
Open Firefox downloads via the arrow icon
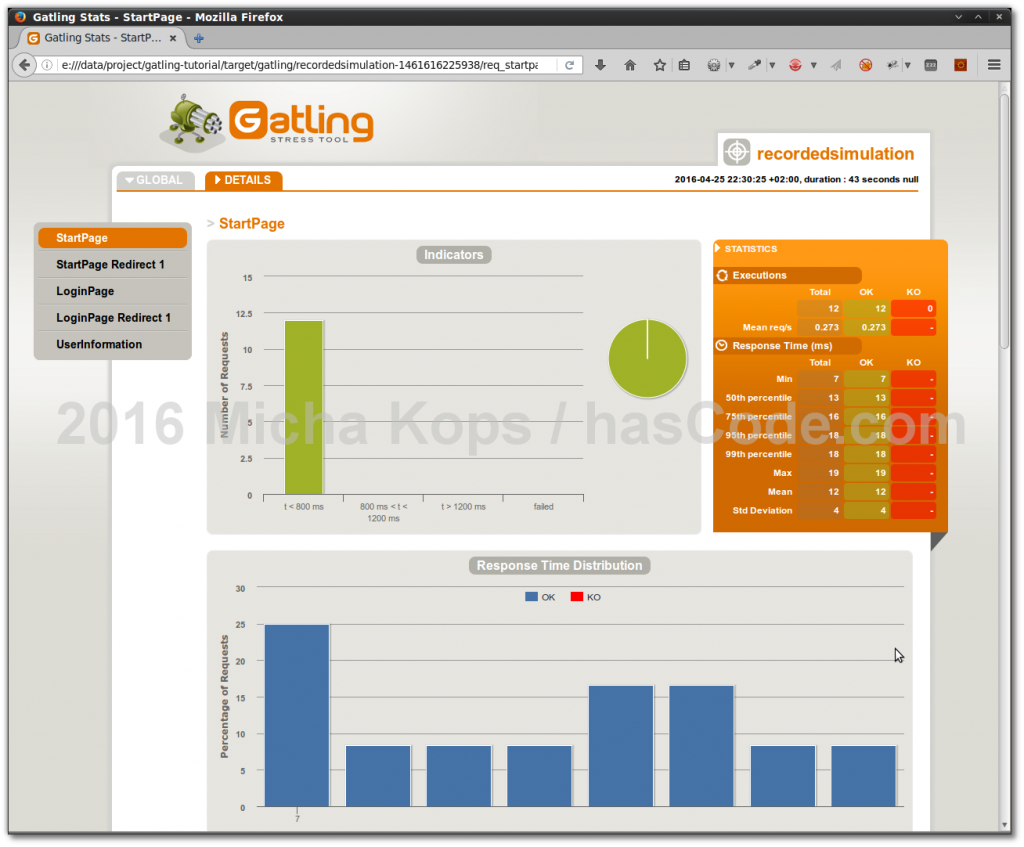pyautogui.click(x=600, y=64)
